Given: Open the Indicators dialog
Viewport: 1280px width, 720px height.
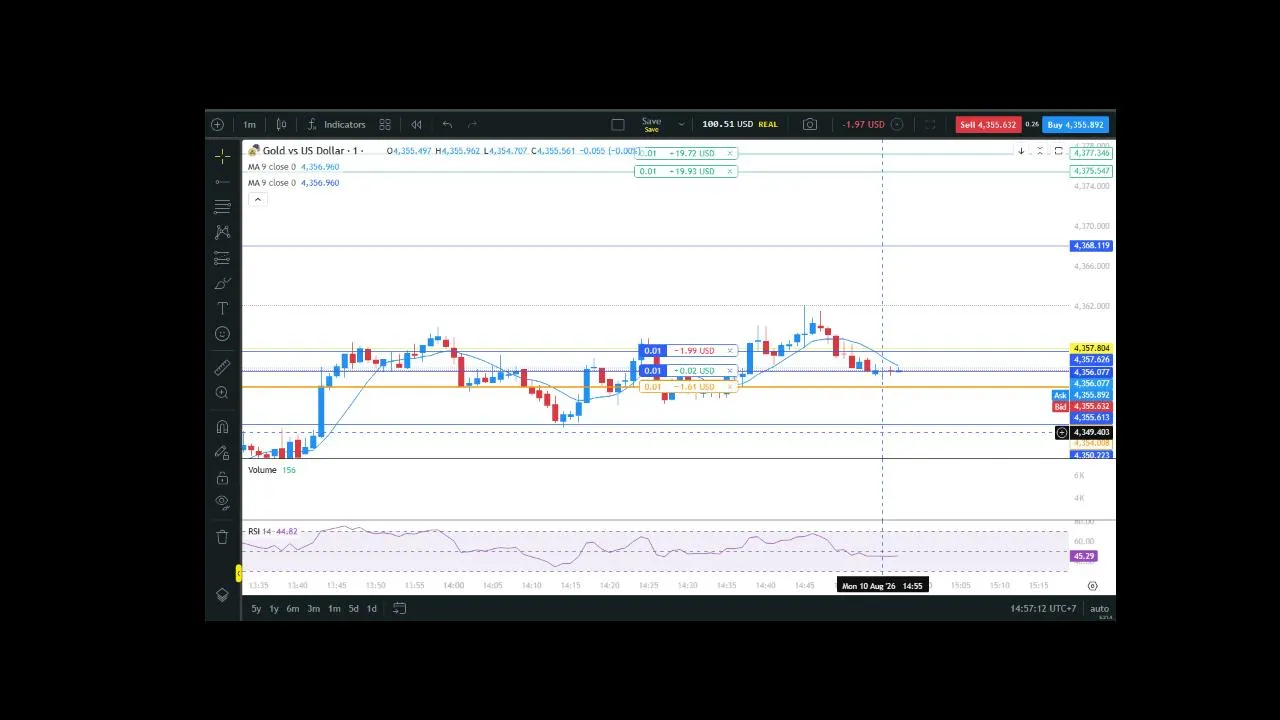Looking at the screenshot, I should point(336,125).
